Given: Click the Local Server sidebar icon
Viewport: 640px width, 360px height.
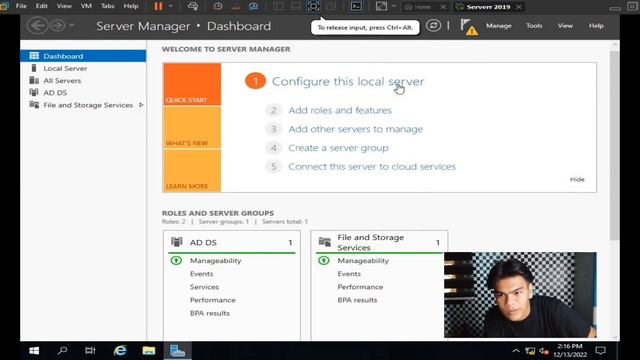Looking at the screenshot, I should [x=34, y=68].
